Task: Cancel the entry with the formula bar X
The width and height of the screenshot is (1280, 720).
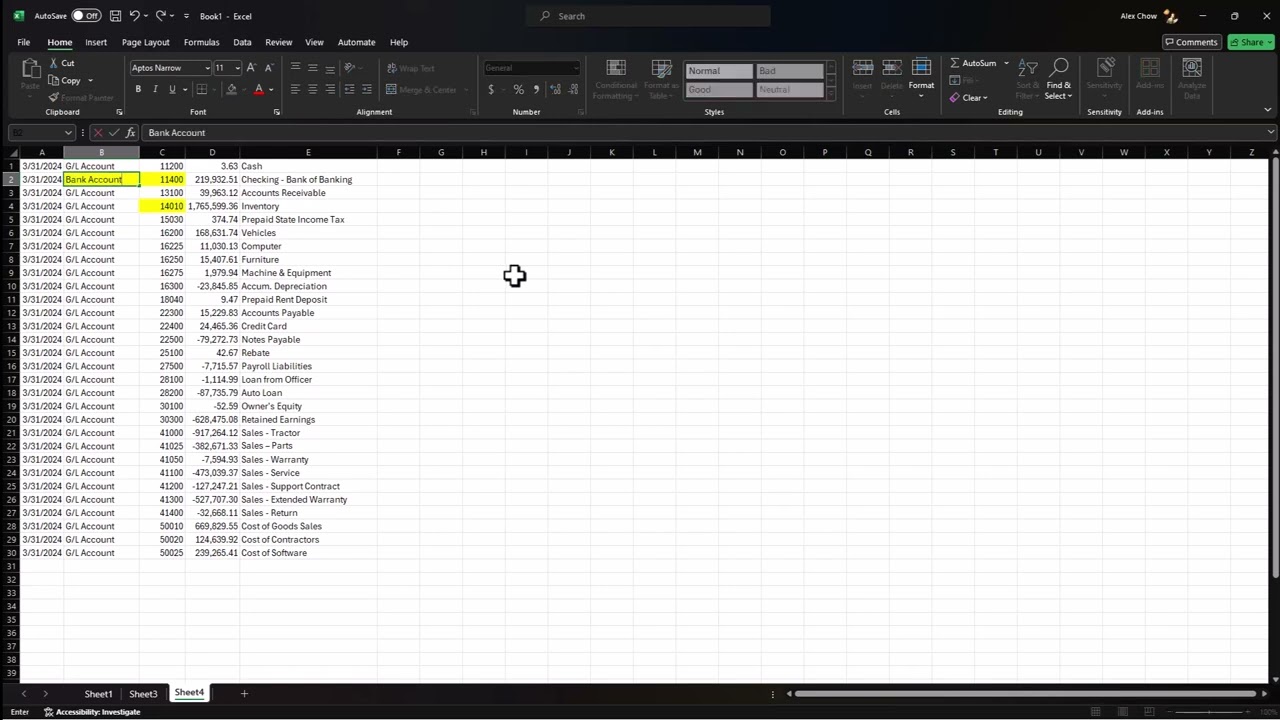Action: click(97, 132)
